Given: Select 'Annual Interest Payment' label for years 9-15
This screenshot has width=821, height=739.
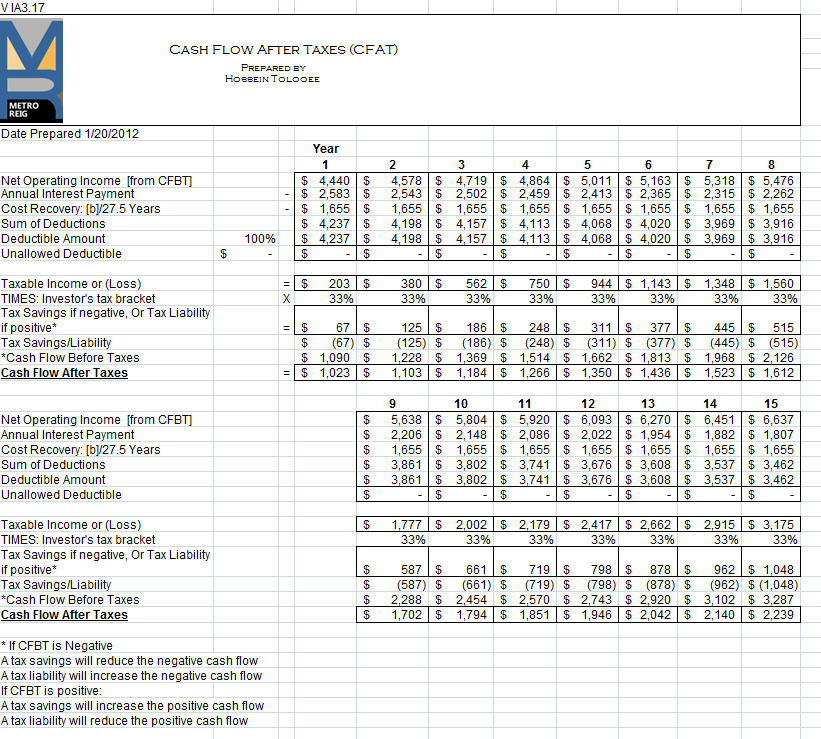Looking at the screenshot, I should click(x=68, y=435).
